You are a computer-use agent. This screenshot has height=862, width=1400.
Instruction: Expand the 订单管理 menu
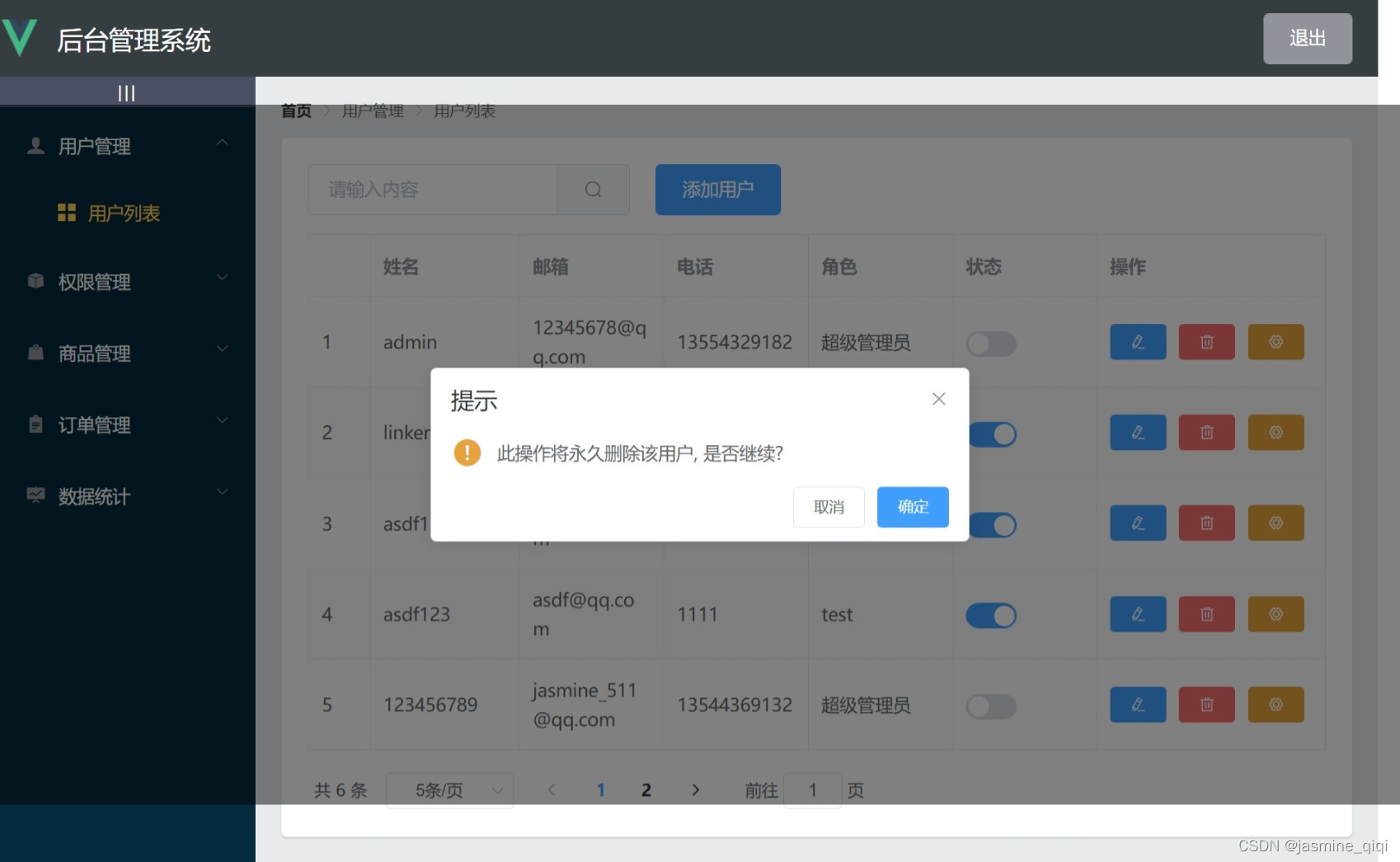pos(128,425)
